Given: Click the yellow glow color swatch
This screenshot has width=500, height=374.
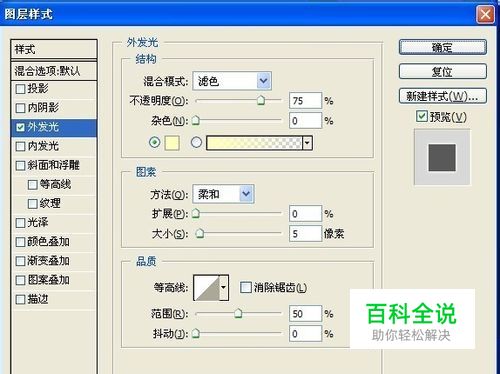Looking at the screenshot, I should [x=172, y=143].
